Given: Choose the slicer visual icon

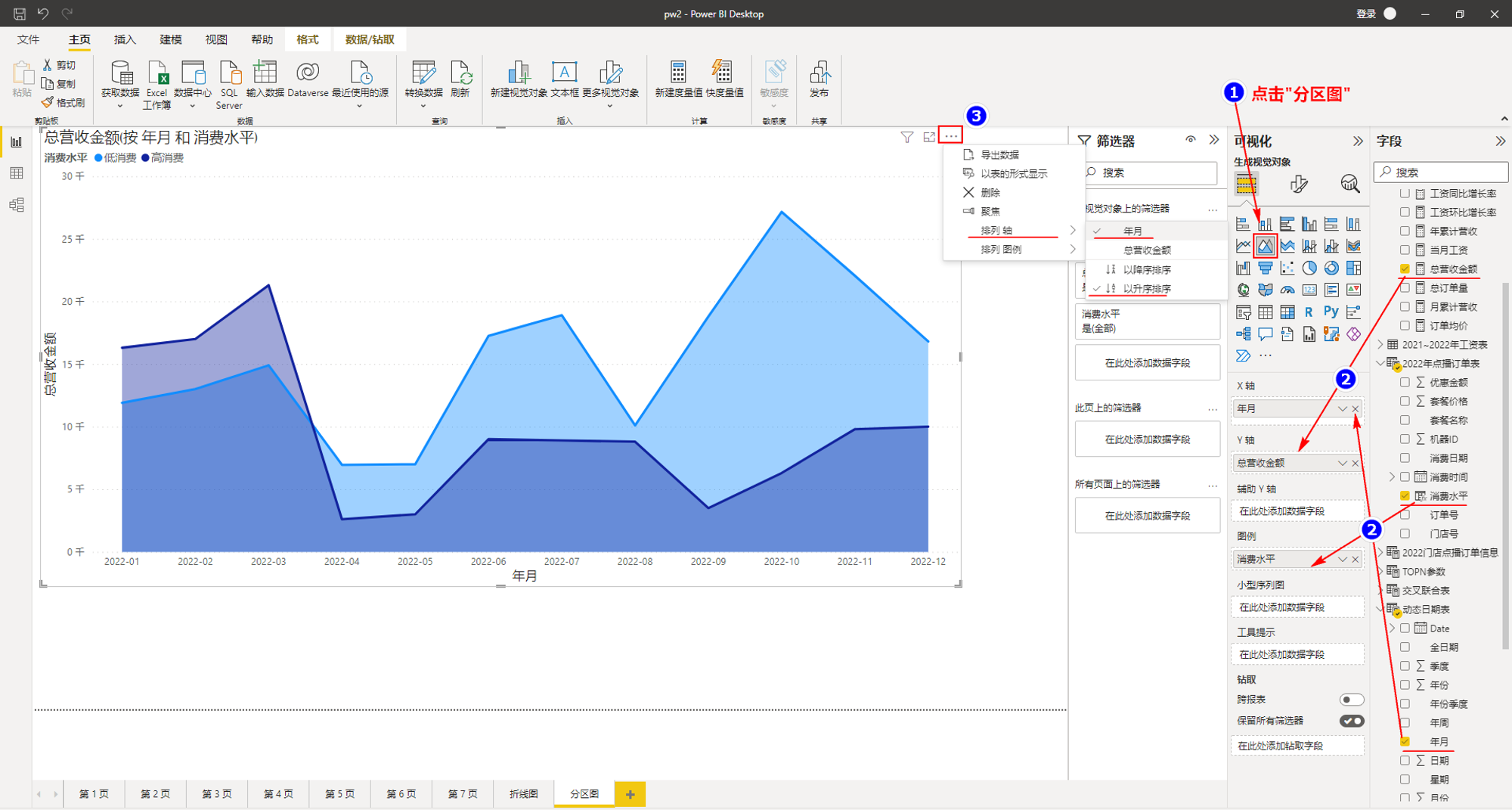Looking at the screenshot, I should coord(1243,312).
